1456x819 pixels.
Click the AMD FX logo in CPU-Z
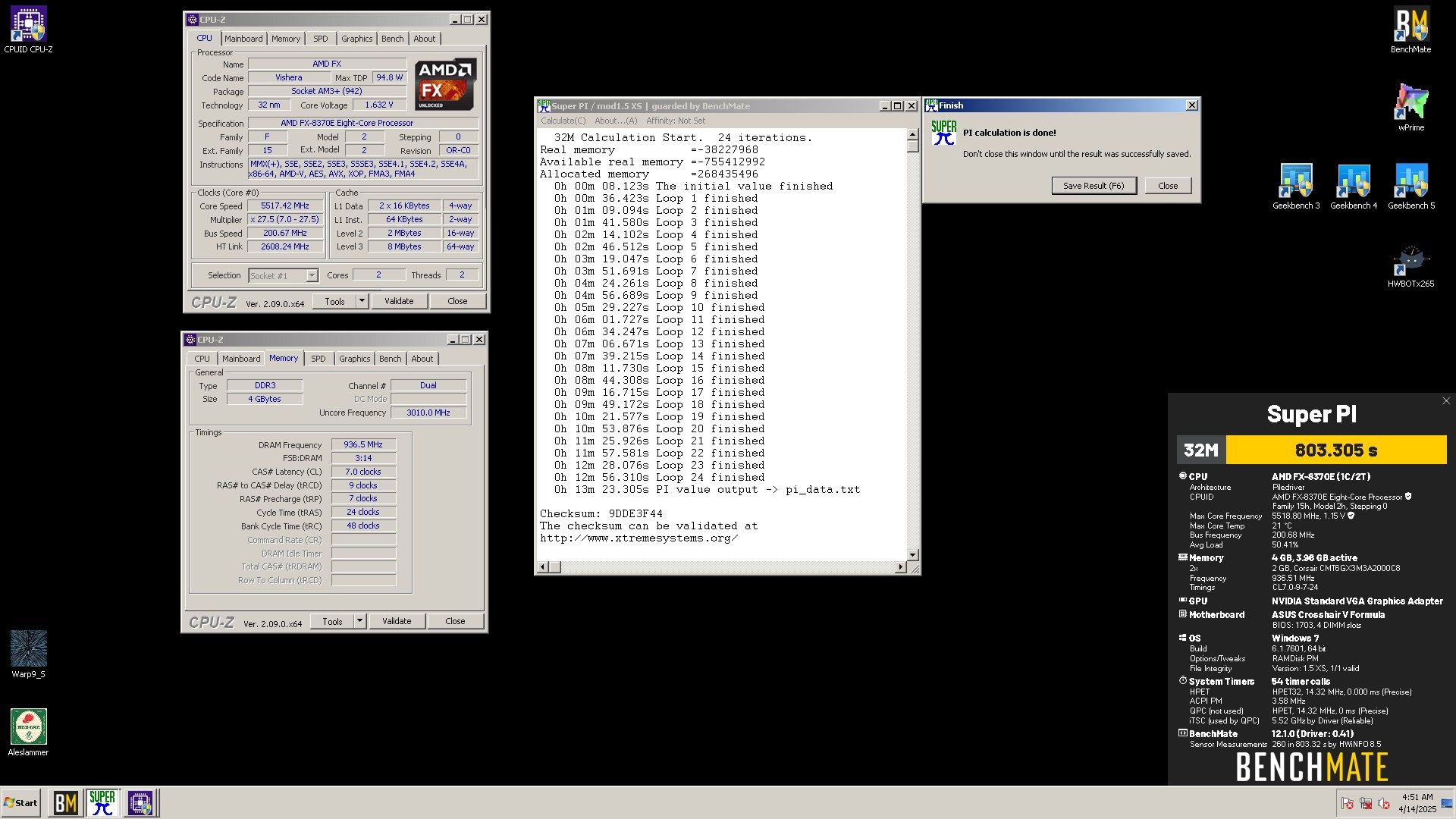pos(446,84)
